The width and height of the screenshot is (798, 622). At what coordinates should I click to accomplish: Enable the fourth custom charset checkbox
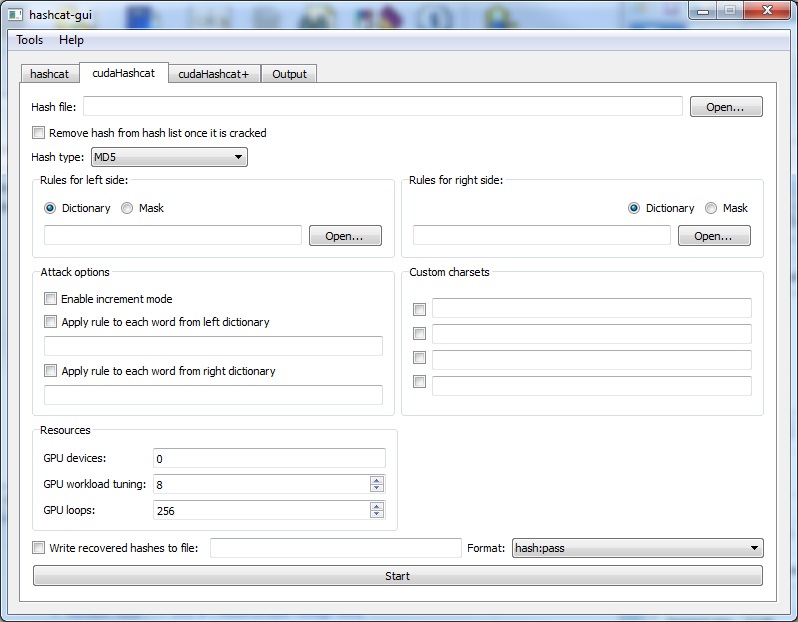point(419,381)
